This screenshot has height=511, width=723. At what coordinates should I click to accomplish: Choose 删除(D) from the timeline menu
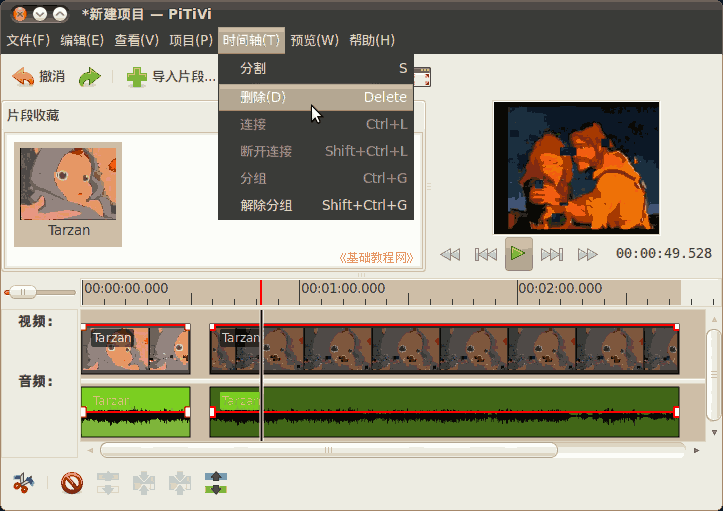pos(316,97)
